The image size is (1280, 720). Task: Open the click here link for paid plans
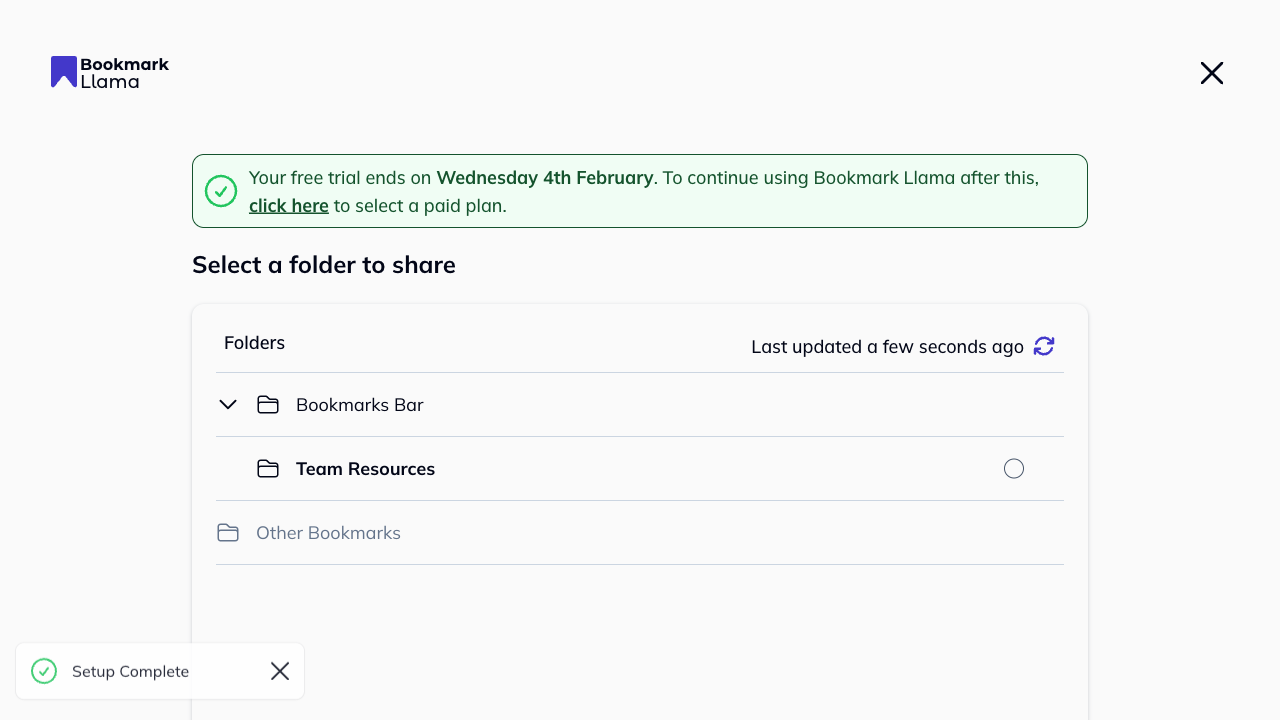288,205
